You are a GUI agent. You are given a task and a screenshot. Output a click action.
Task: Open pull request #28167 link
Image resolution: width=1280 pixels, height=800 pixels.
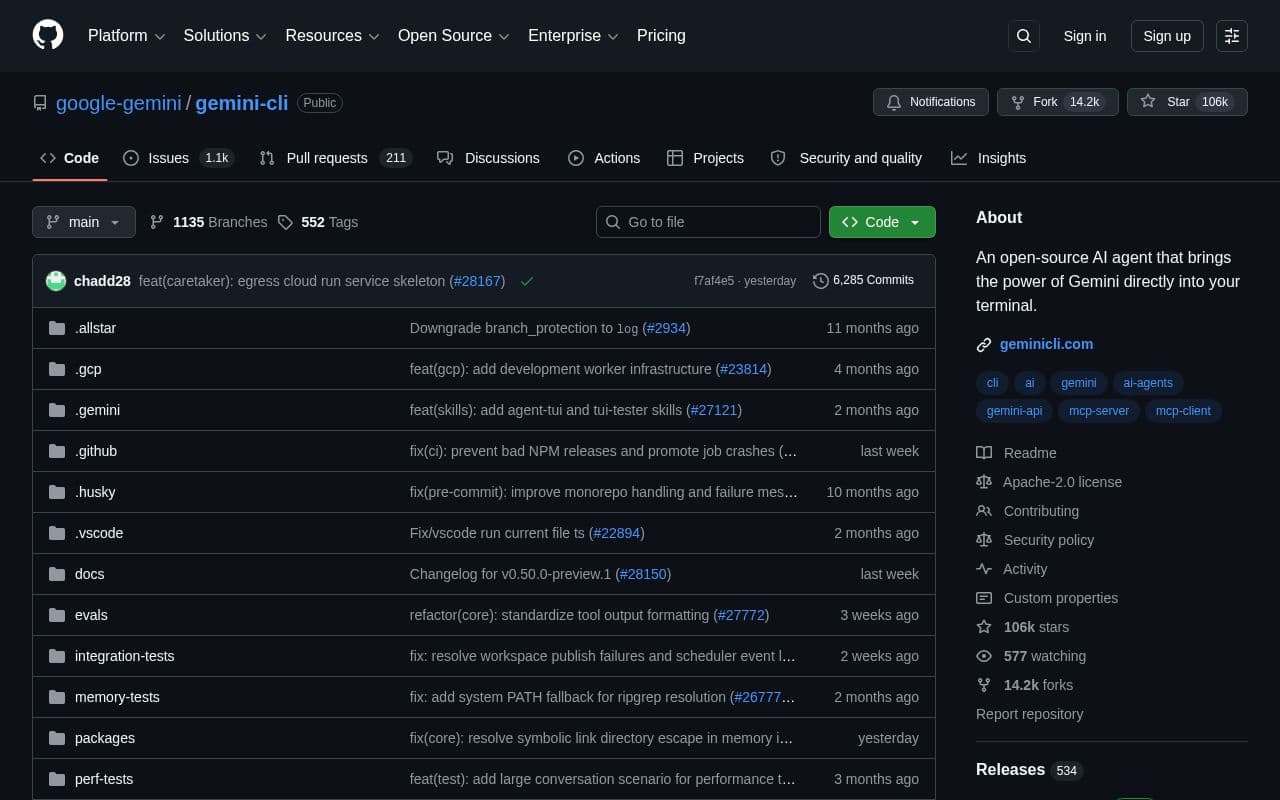[x=477, y=281]
